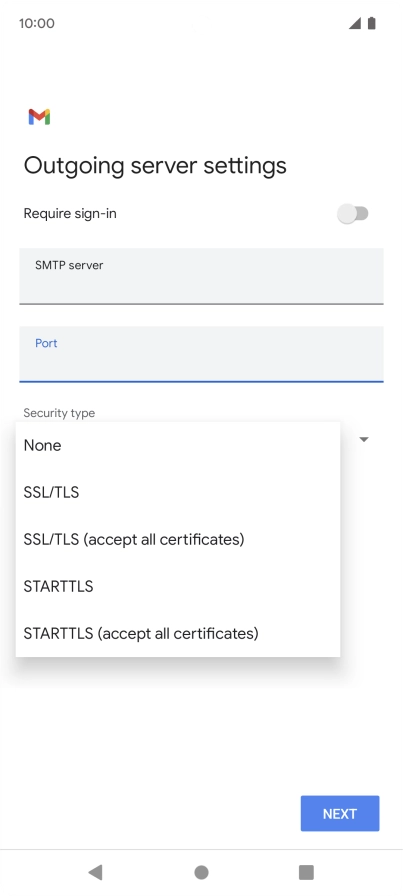The width and height of the screenshot is (403, 896).
Task: Collapse the Security type dropdown arrow
Action: click(x=364, y=439)
